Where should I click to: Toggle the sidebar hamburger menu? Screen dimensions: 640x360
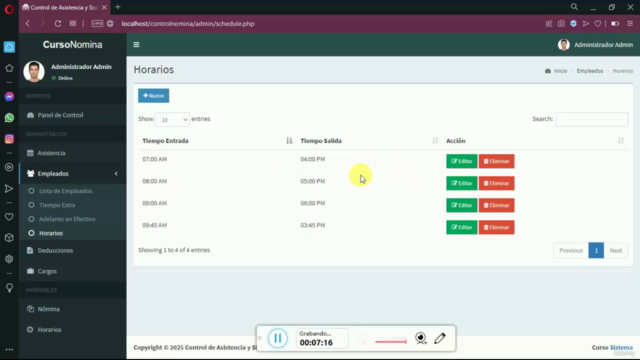coord(136,44)
